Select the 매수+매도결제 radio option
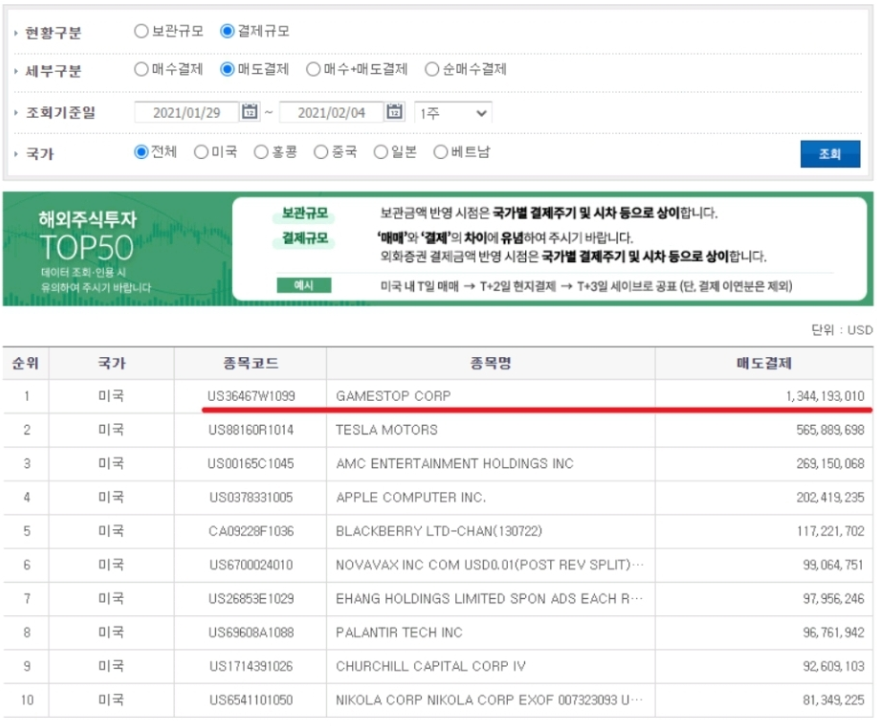This screenshot has width=879, height=726. pos(313,69)
